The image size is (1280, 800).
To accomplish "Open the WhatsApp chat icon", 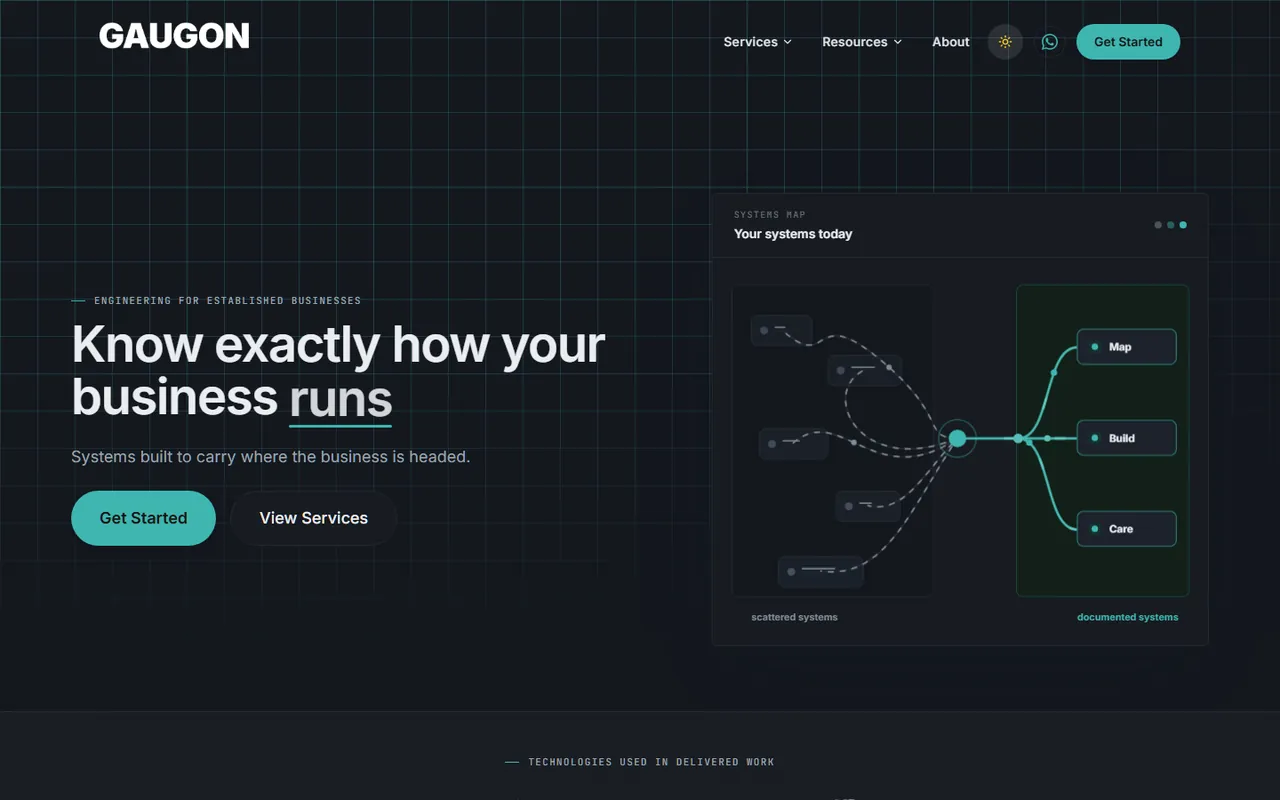I will click(x=1049, y=42).
